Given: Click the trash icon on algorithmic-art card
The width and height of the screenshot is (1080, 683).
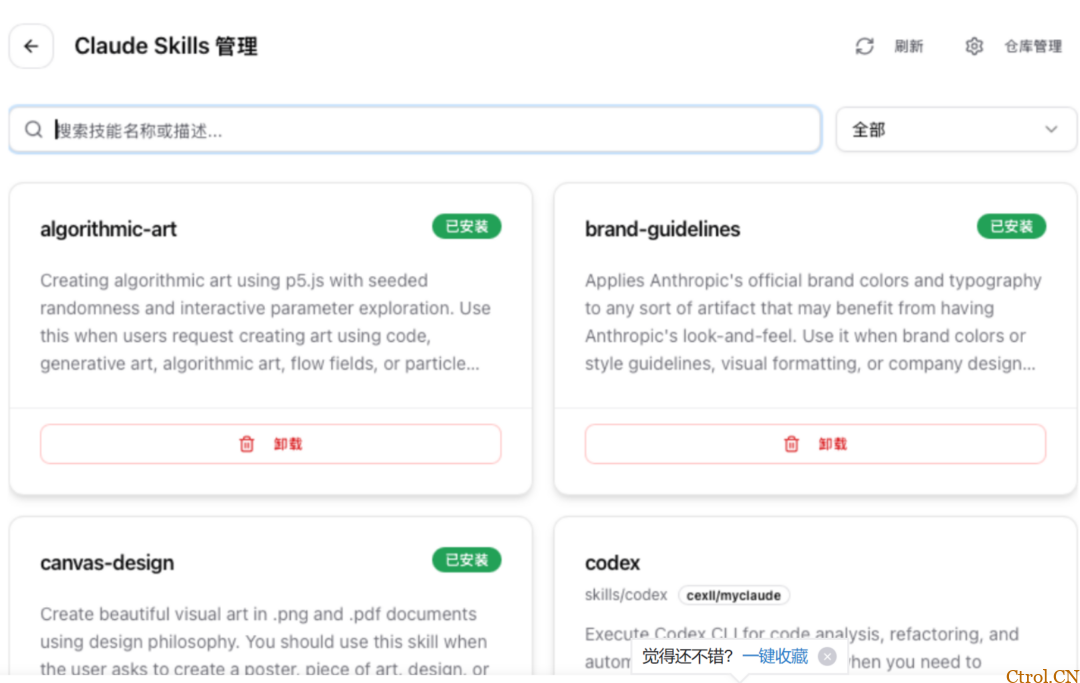Looking at the screenshot, I should 247,444.
